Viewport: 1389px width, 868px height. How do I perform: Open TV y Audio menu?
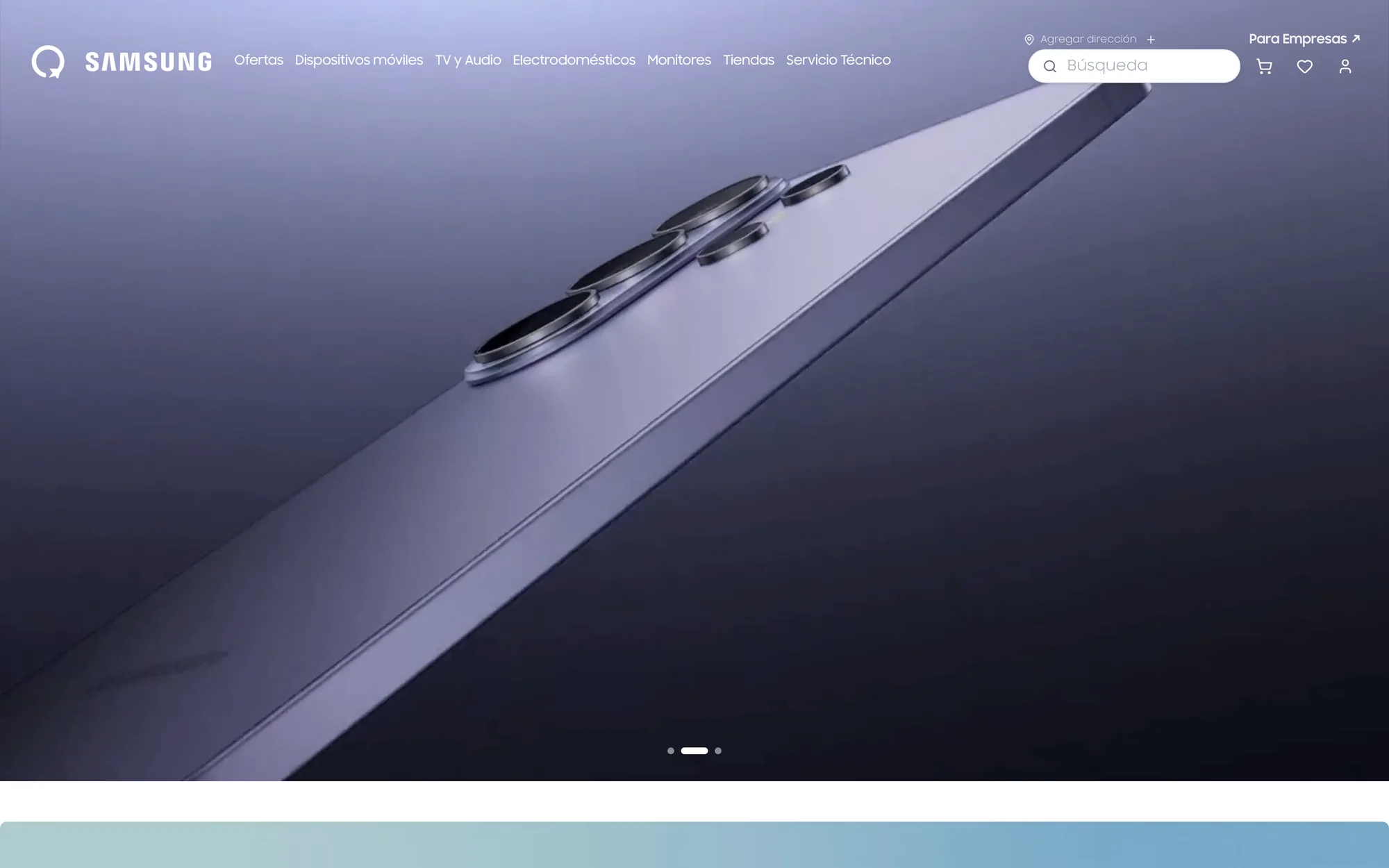[x=468, y=60]
